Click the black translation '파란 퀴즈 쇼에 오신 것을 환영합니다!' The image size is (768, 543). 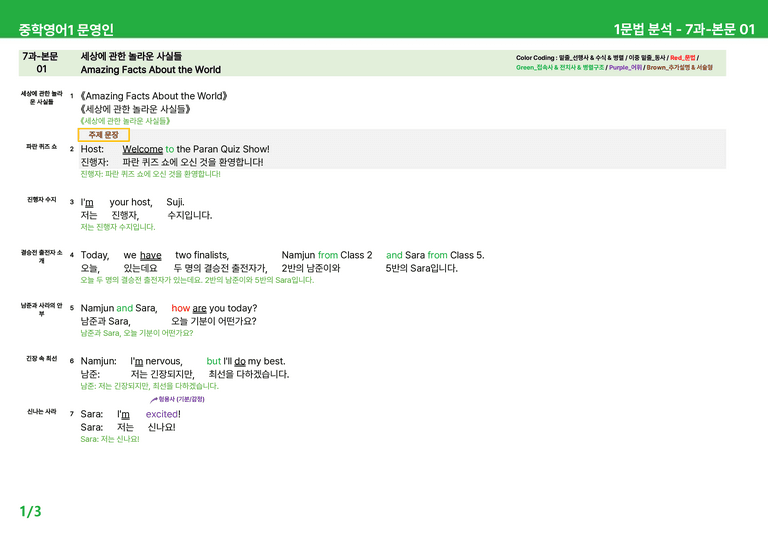(x=193, y=162)
